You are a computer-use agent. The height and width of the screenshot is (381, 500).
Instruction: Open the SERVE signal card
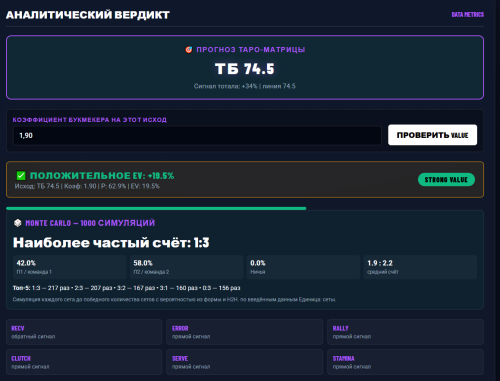tap(245, 362)
